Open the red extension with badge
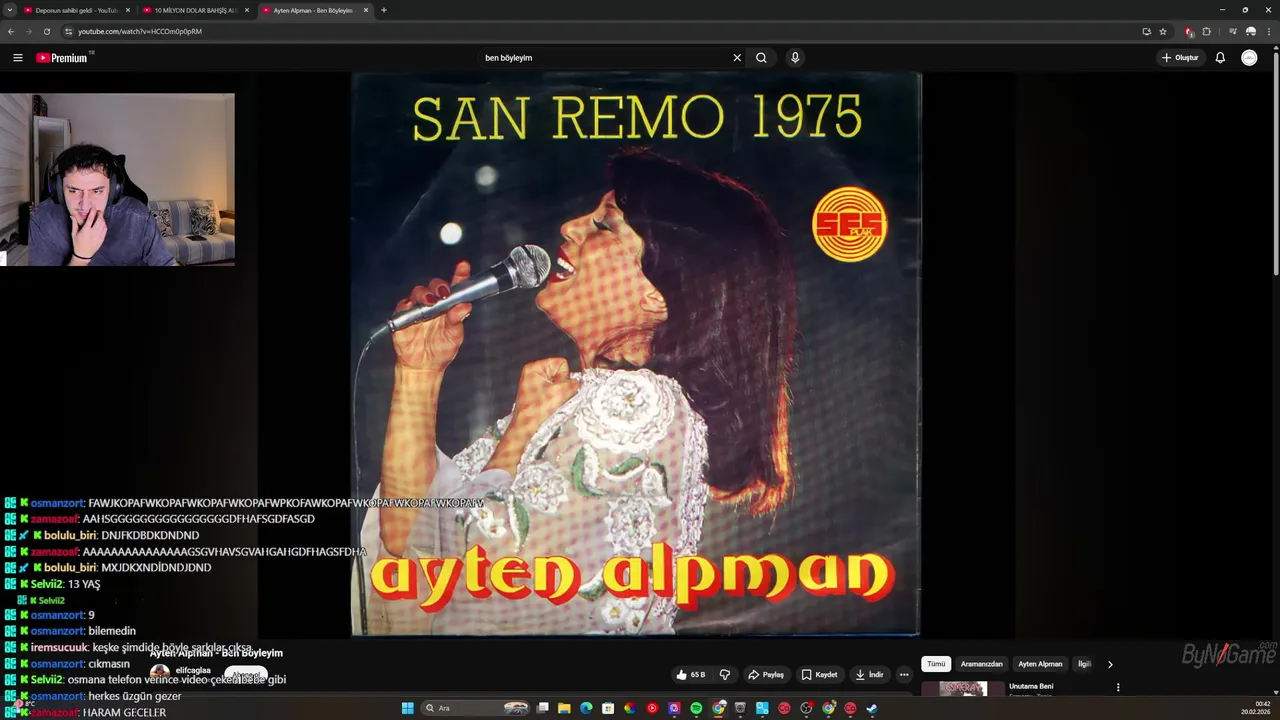Screen dimensions: 1280x720 (x=1189, y=31)
